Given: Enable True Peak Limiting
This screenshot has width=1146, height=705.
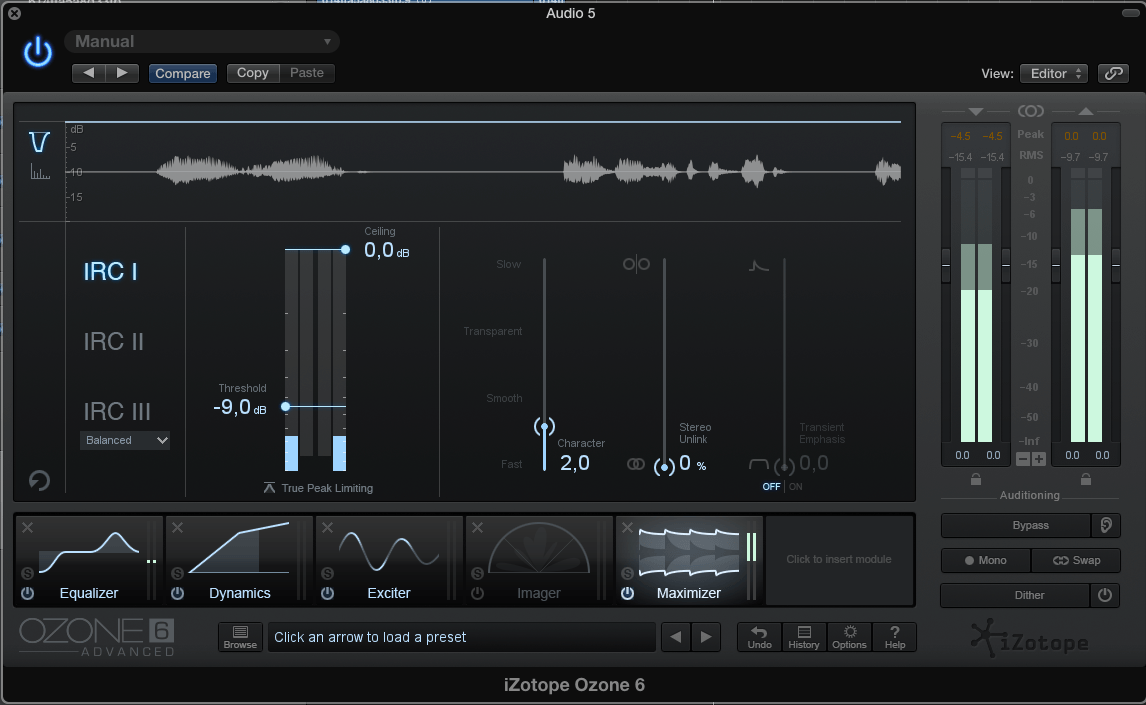Looking at the screenshot, I should (318, 488).
